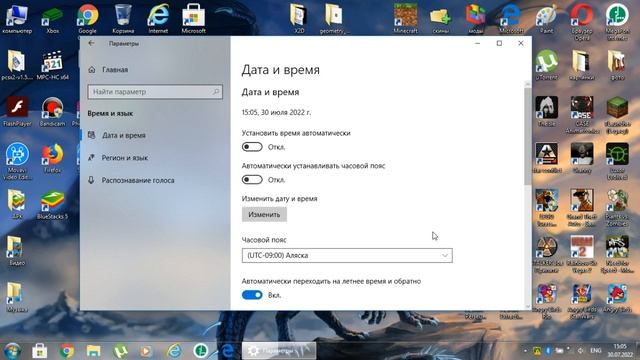Viewport: 640px width, 360px height.
Task: Open Microsoft Store desktop icon
Action: (x=193, y=19)
